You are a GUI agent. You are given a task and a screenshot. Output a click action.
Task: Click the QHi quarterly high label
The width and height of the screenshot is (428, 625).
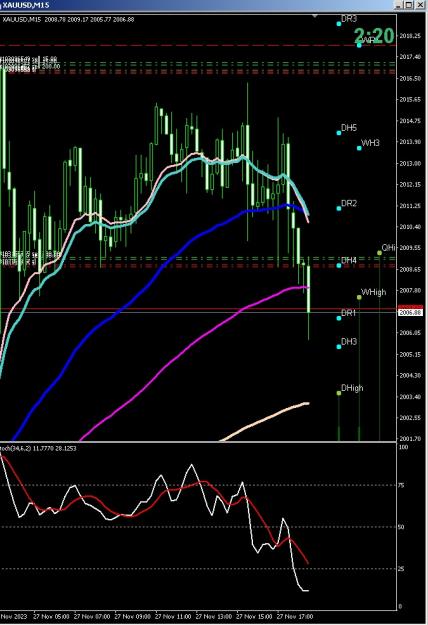pyautogui.click(x=389, y=248)
